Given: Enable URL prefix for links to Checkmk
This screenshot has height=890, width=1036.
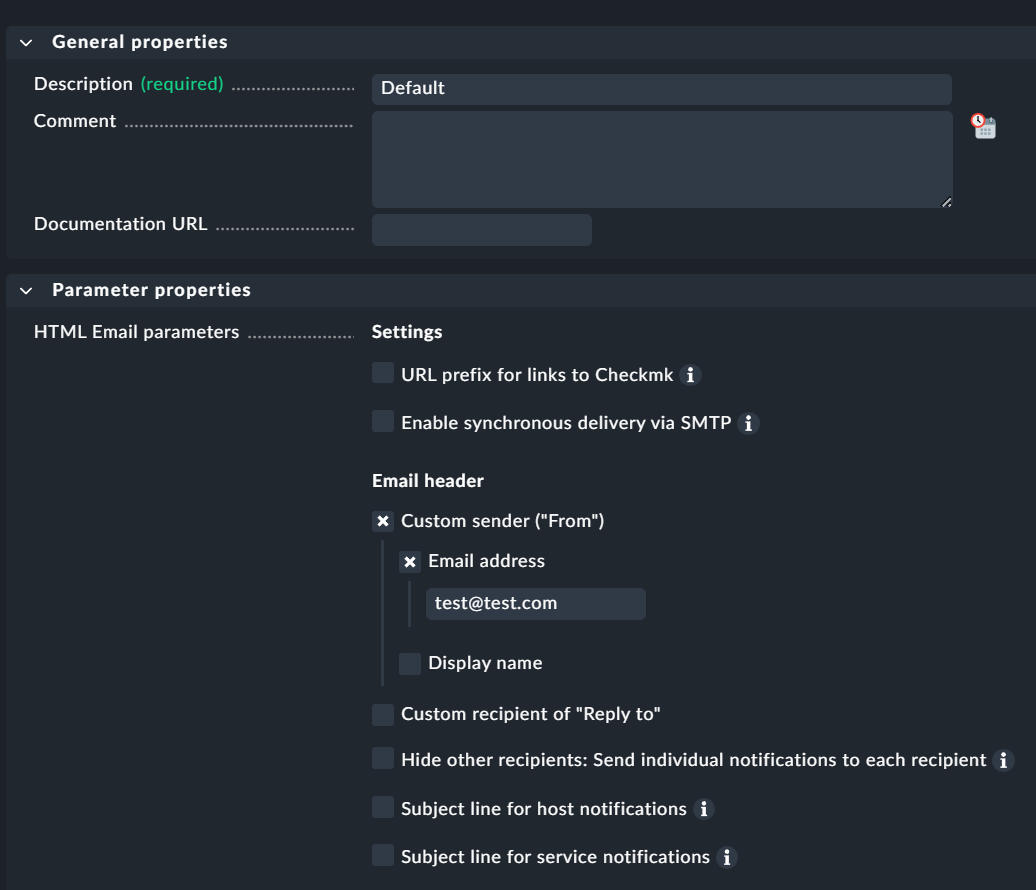Looking at the screenshot, I should 383,374.
